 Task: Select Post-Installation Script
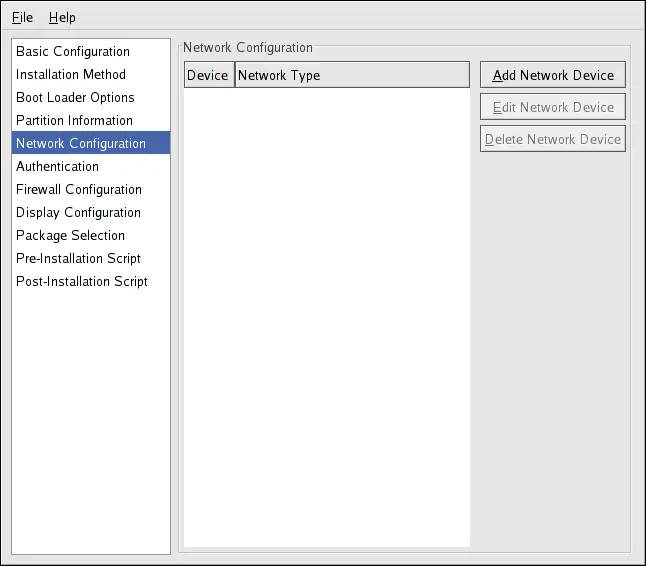click(x=82, y=281)
